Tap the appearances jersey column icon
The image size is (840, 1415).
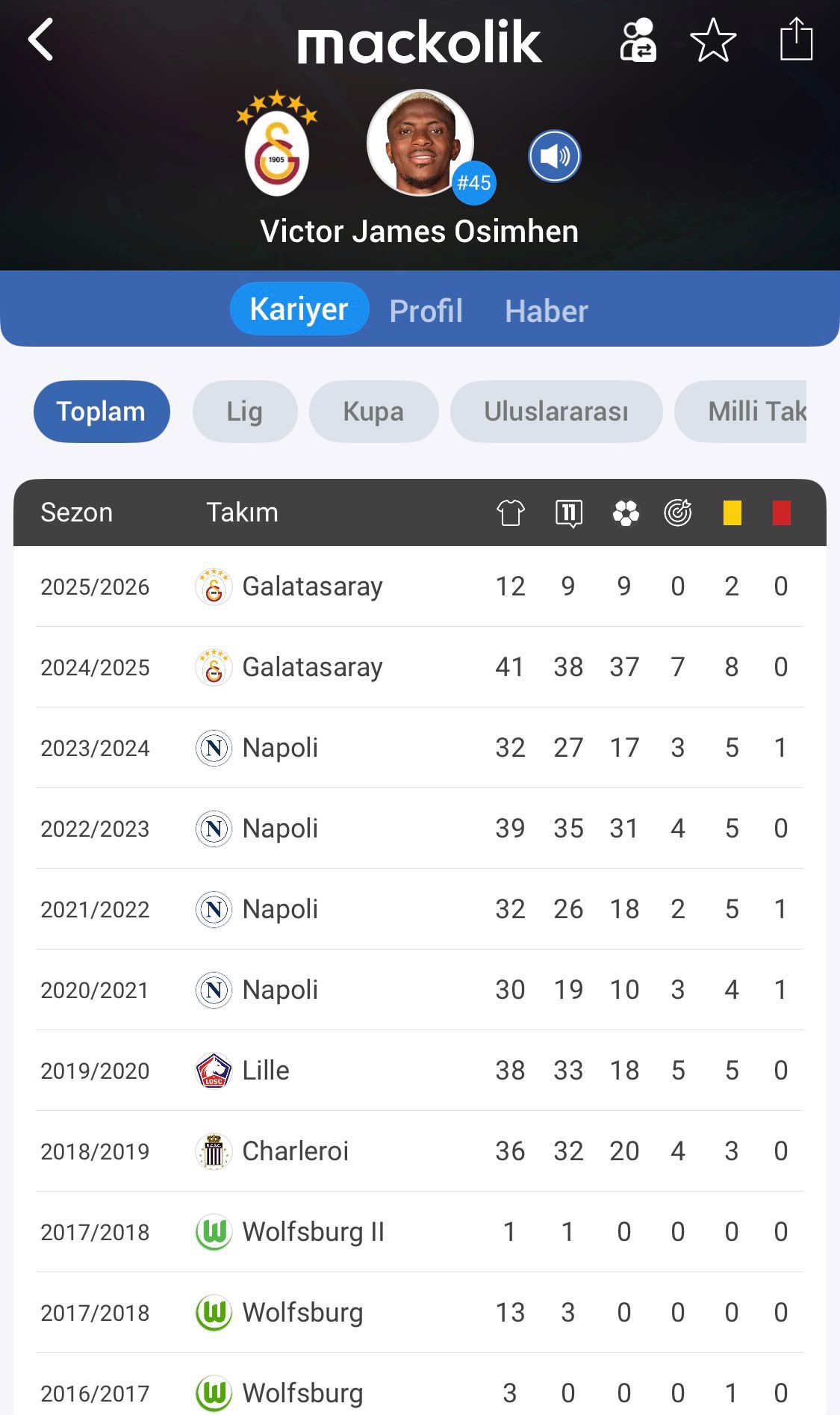[x=511, y=513]
